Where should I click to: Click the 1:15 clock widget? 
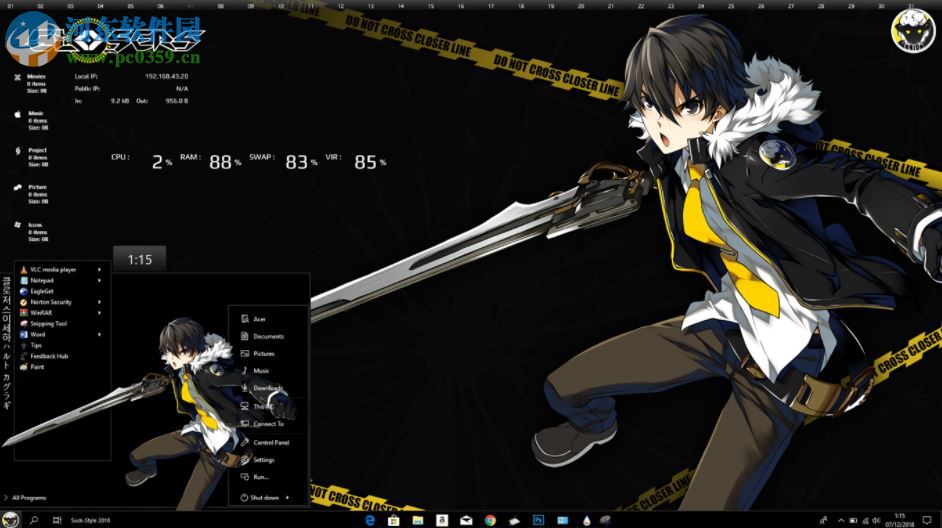pyautogui.click(x=139, y=259)
